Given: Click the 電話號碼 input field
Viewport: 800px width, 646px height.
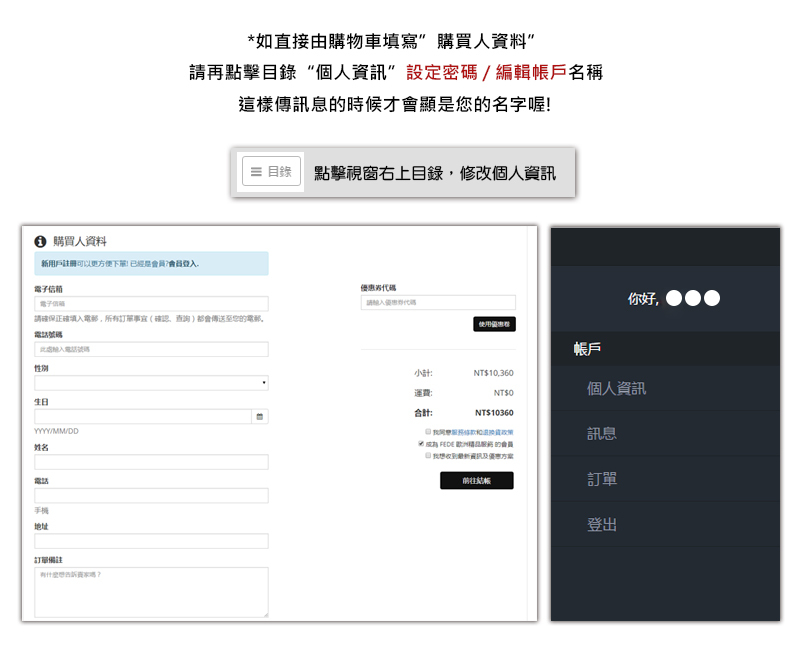Looking at the screenshot, I should pyautogui.click(x=151, y=350).
